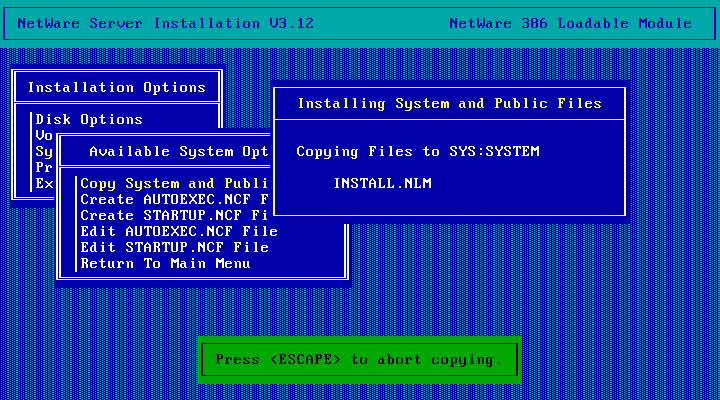The image size is (720, 400).
Task: Select Disk Options in Installation Options menu
Action: tap(89, 119)
